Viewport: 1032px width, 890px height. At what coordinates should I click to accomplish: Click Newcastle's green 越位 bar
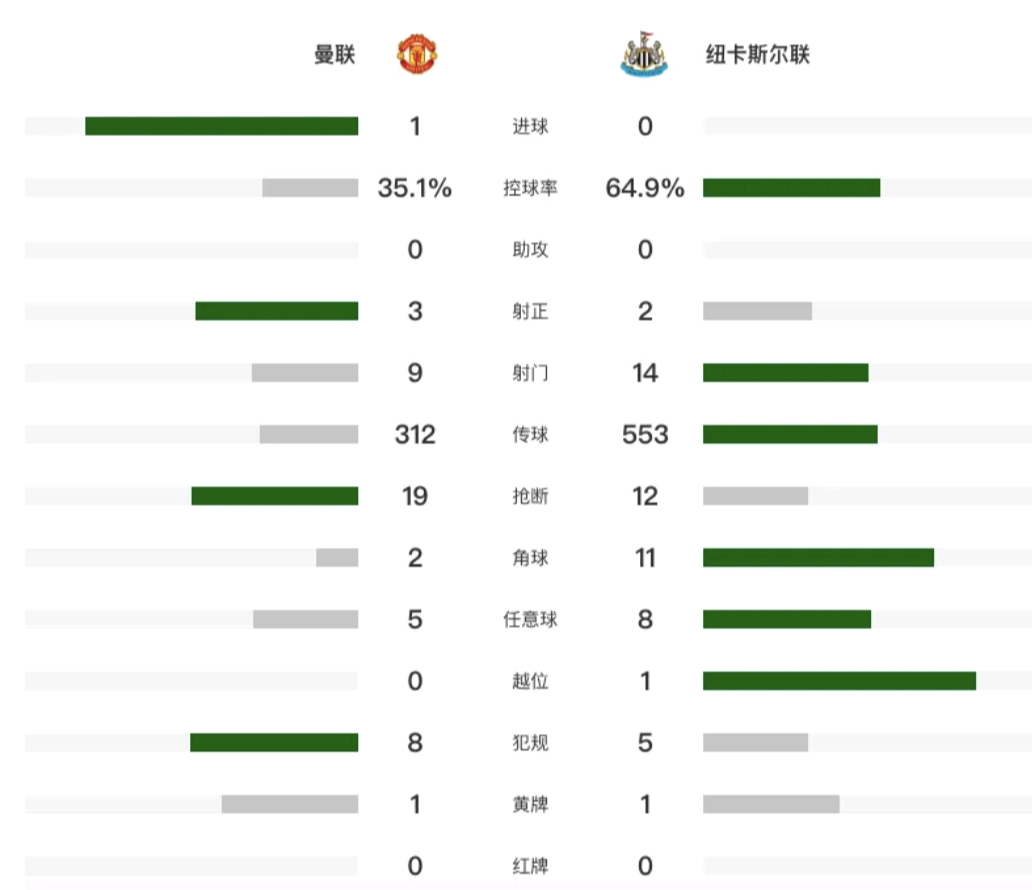tap(839, 681)
